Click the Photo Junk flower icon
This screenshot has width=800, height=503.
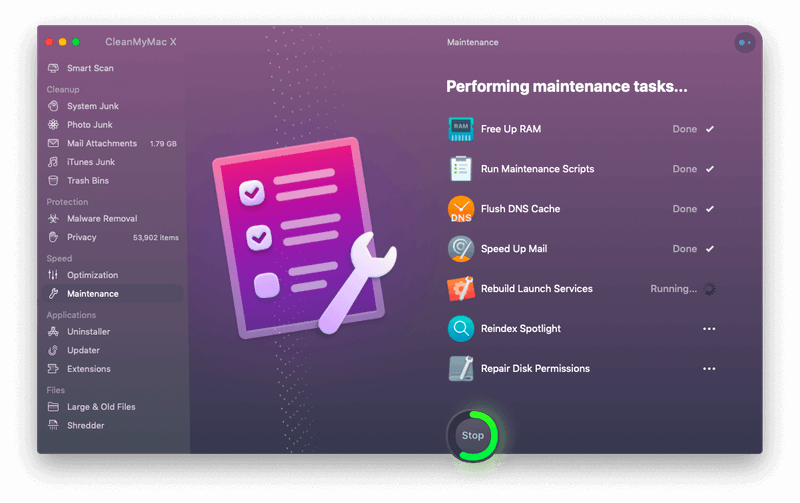pyautogui.click(x=53, y=124)
